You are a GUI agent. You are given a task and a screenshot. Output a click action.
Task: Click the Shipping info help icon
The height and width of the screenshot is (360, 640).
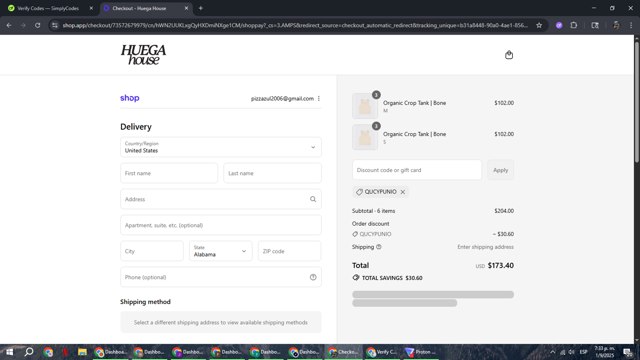pyautogui.click(x=379, y=247)
